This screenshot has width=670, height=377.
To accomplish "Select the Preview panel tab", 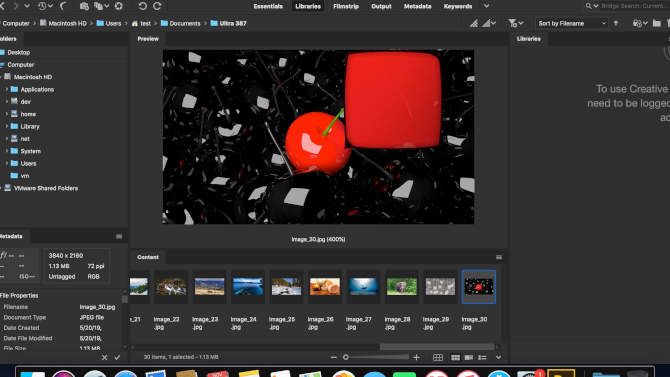I will [x=148, y=39].
